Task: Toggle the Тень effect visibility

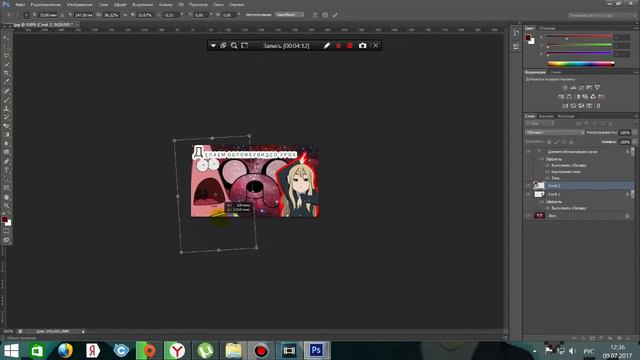Action: click(547, 178)
